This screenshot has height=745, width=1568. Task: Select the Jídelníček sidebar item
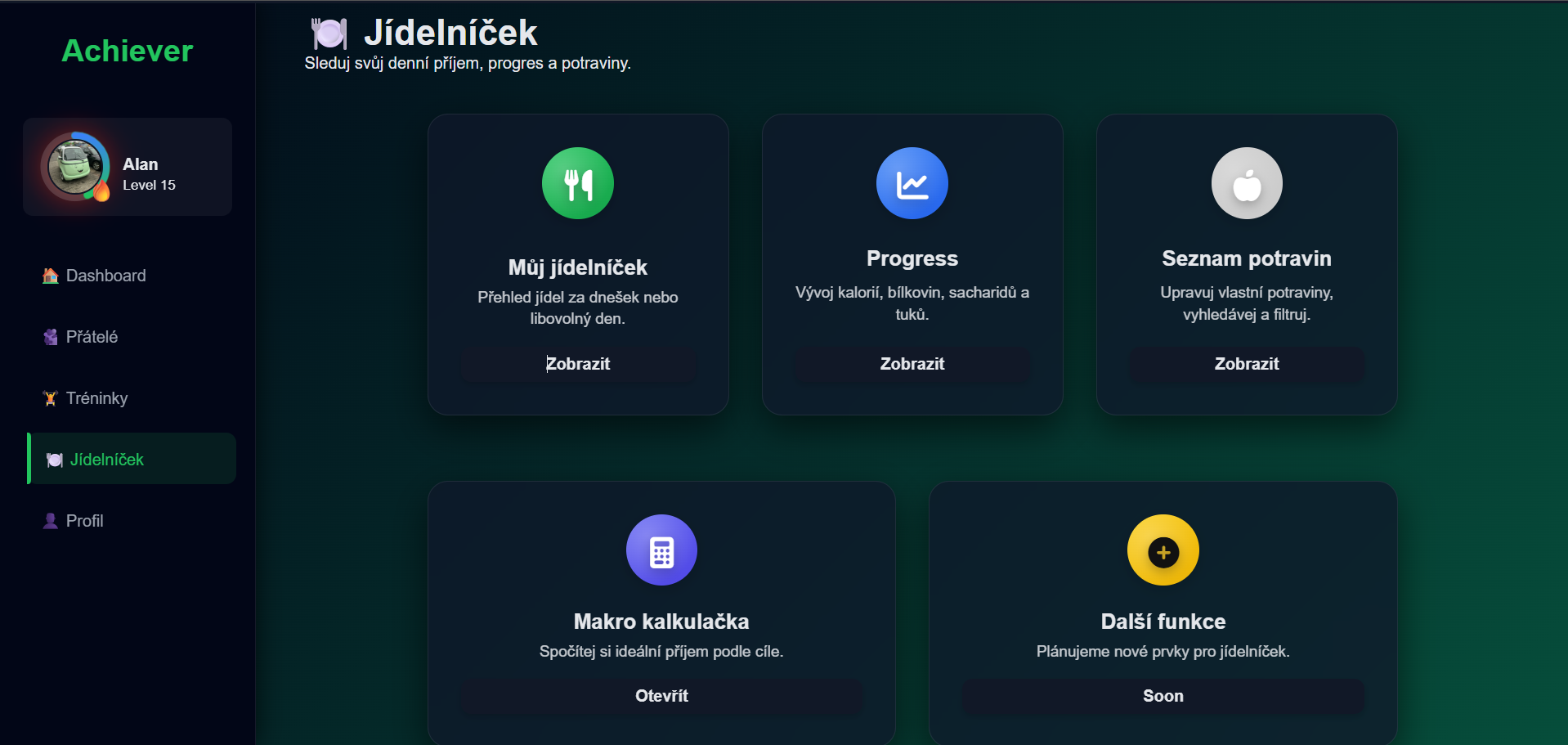pos(106,460)
